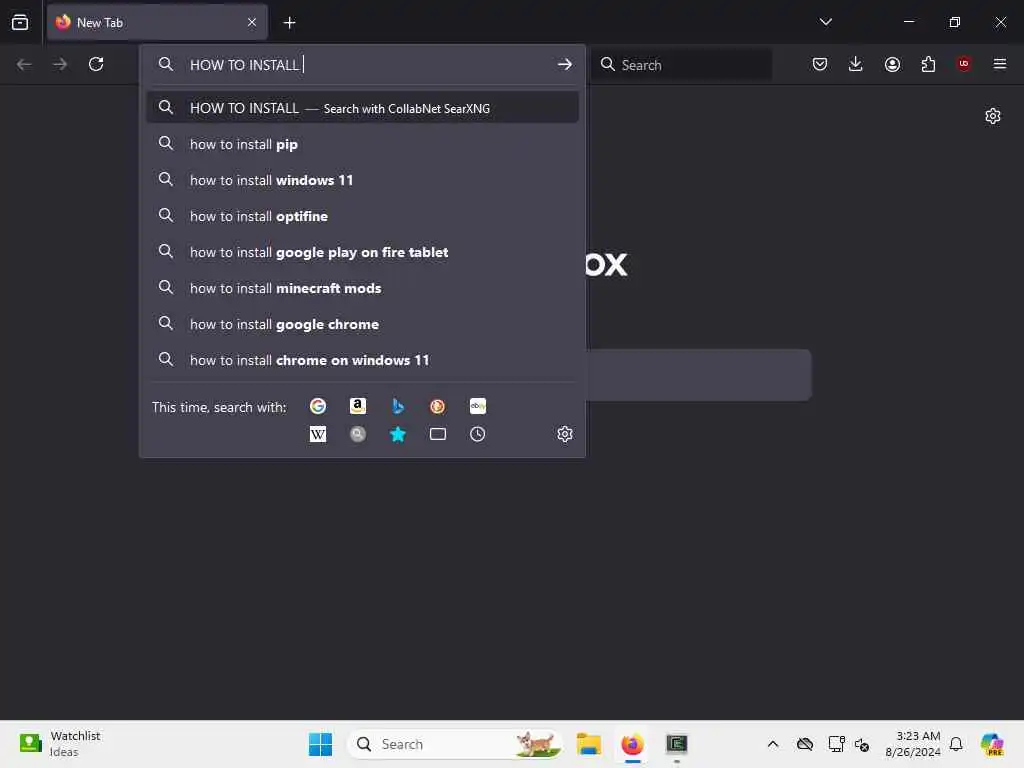This screenshot has width=1024, height=768.
Task: Choose suggestion 'how to install optifine'
Action: pos(362,216)
